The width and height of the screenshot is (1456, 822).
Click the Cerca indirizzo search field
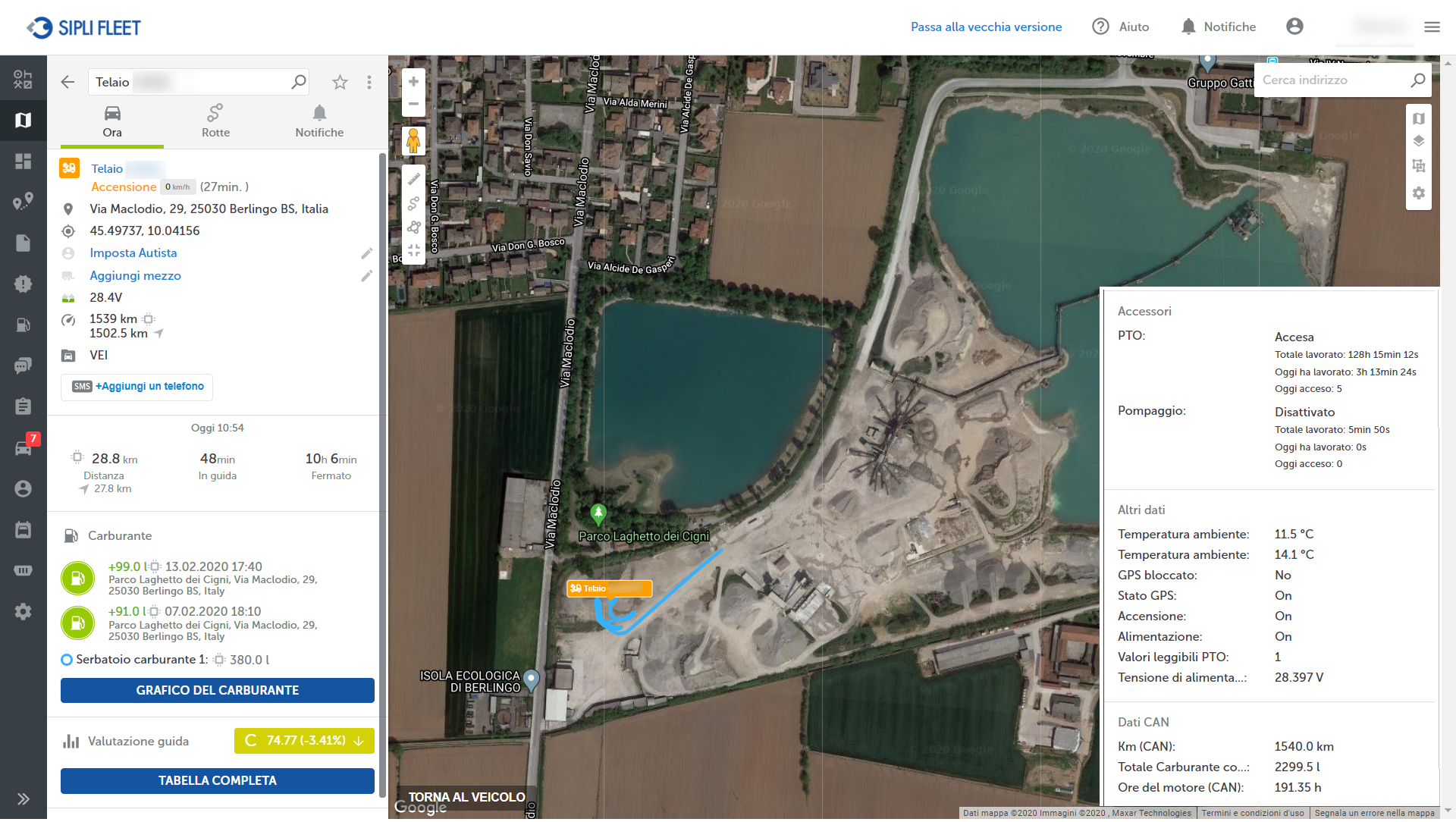(1331, 80)
